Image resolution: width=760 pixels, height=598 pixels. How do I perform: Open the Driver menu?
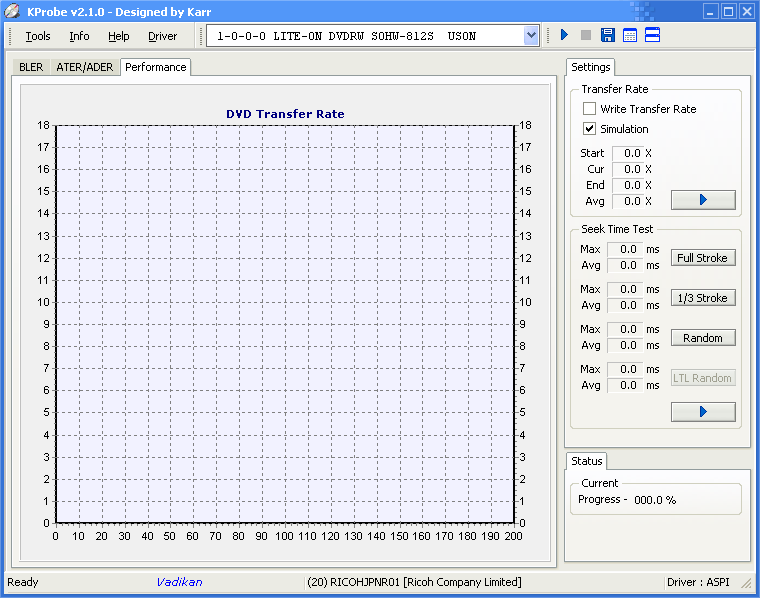click(x=162, y=36)
